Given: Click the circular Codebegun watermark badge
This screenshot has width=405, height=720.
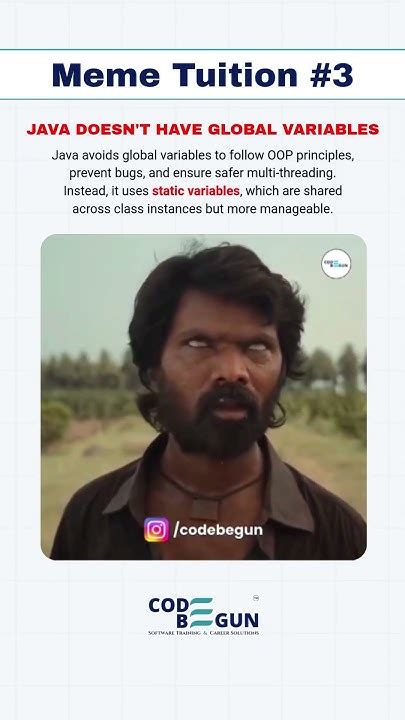Looking at the screenshot, I should (336, 264).
